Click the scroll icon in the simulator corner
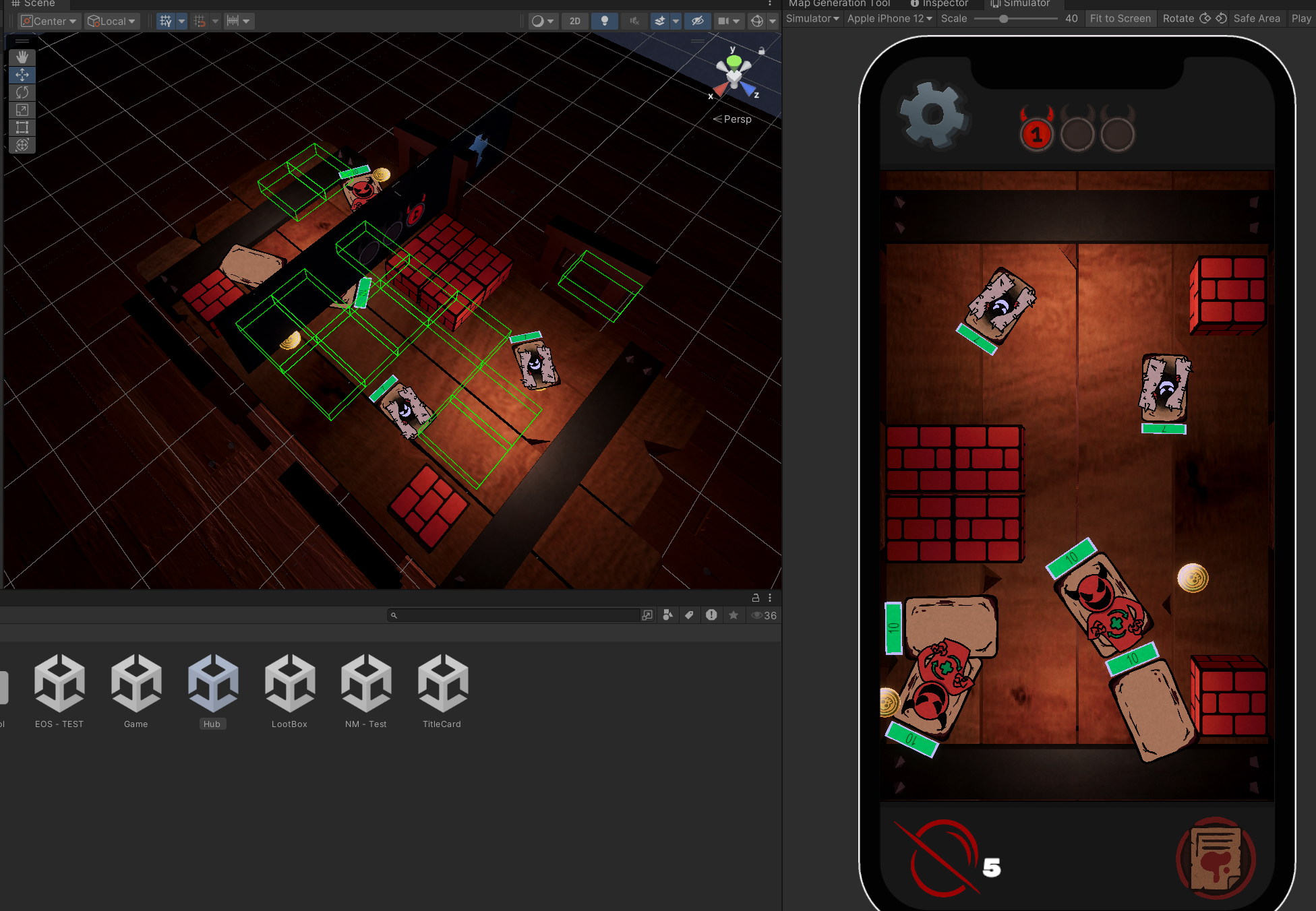The height and width of the screenshot is (911, 1316). pos(1216,858)
